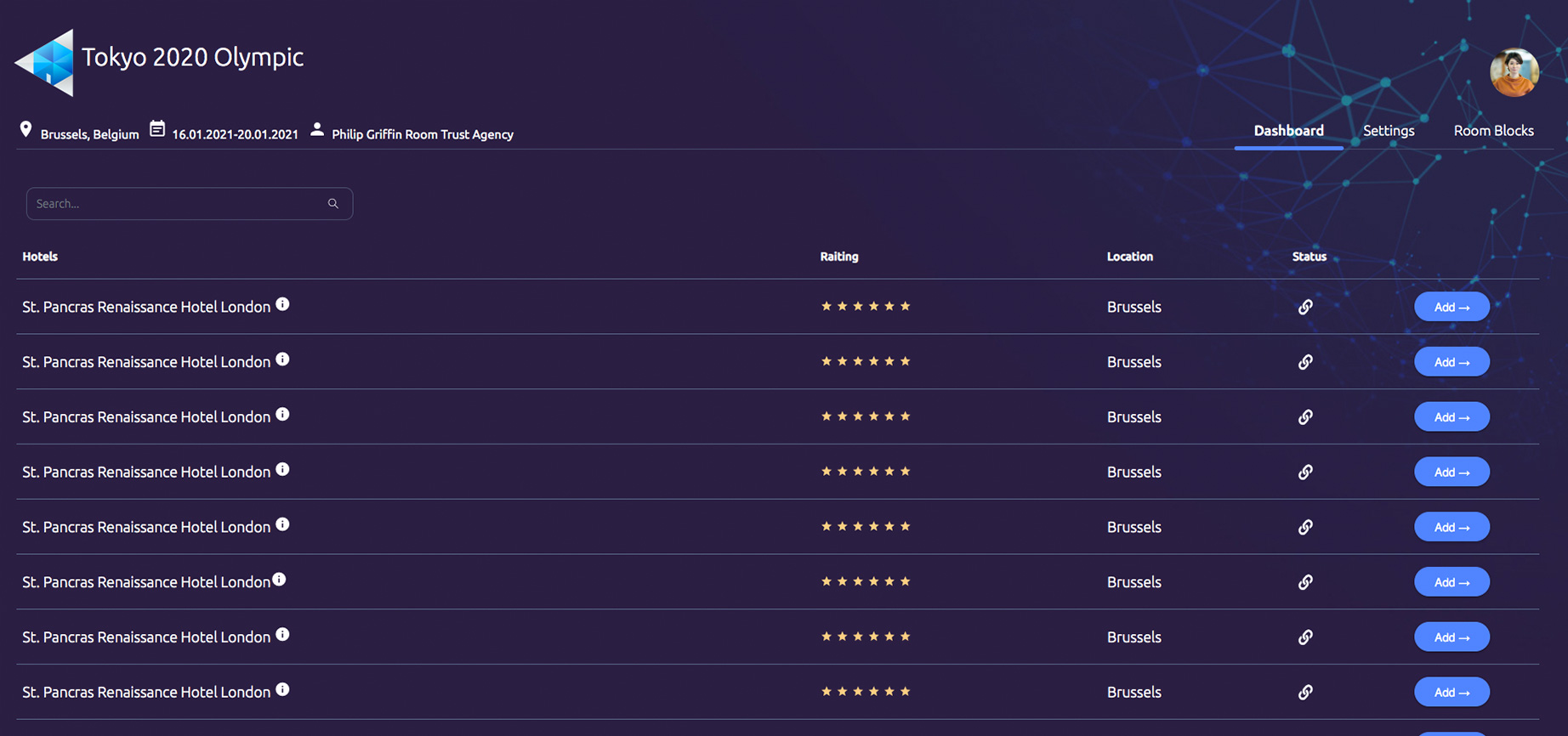Add the second listed hotel with Add button
Screen dimensions: 1568x736
[x=1452, y=362]
